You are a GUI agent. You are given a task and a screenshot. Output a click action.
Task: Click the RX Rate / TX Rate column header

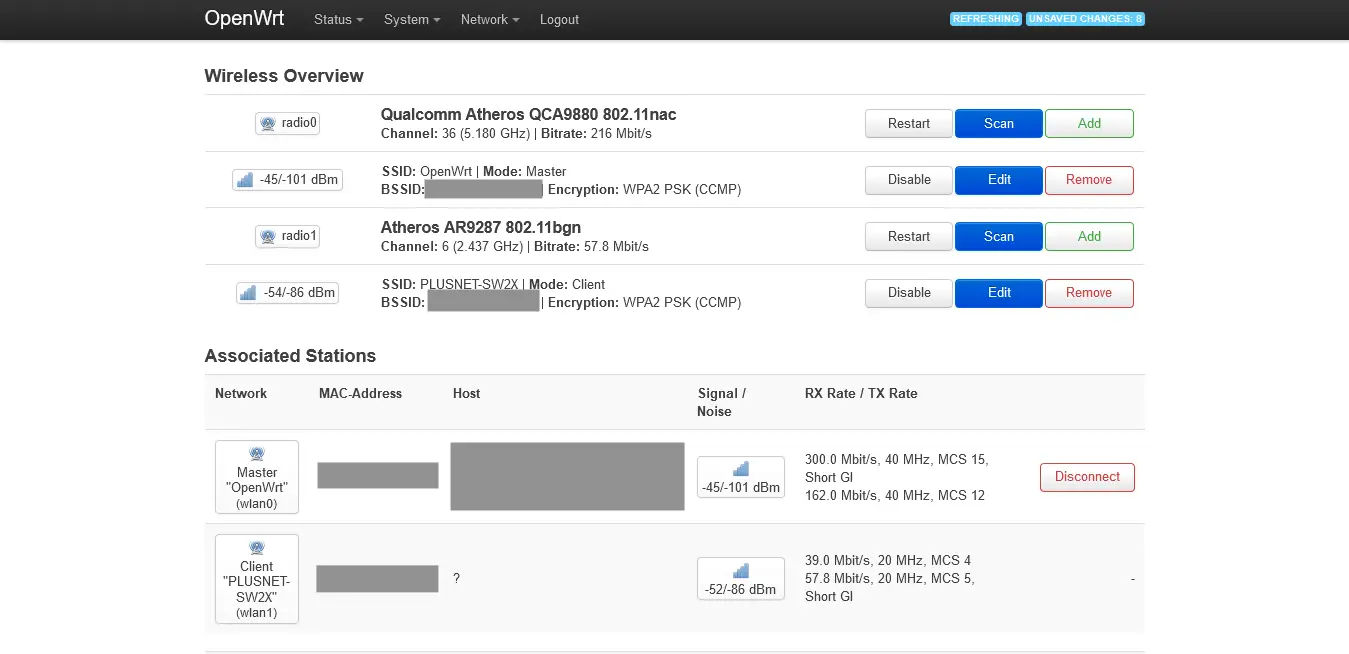click(861, 394)
